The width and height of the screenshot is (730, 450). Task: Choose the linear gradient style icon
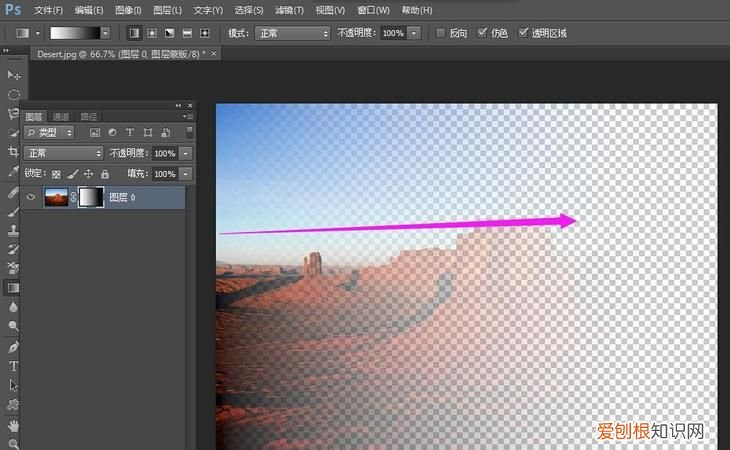(x=134, y=33)
